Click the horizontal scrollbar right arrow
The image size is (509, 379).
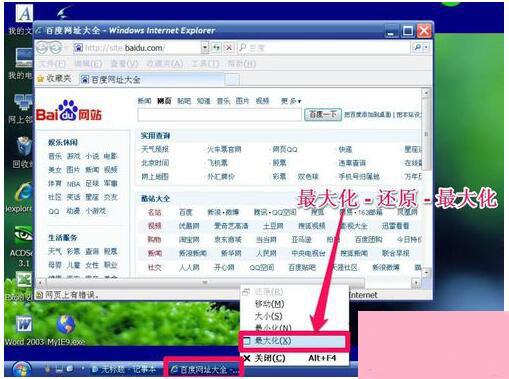[x=416, y=283]
